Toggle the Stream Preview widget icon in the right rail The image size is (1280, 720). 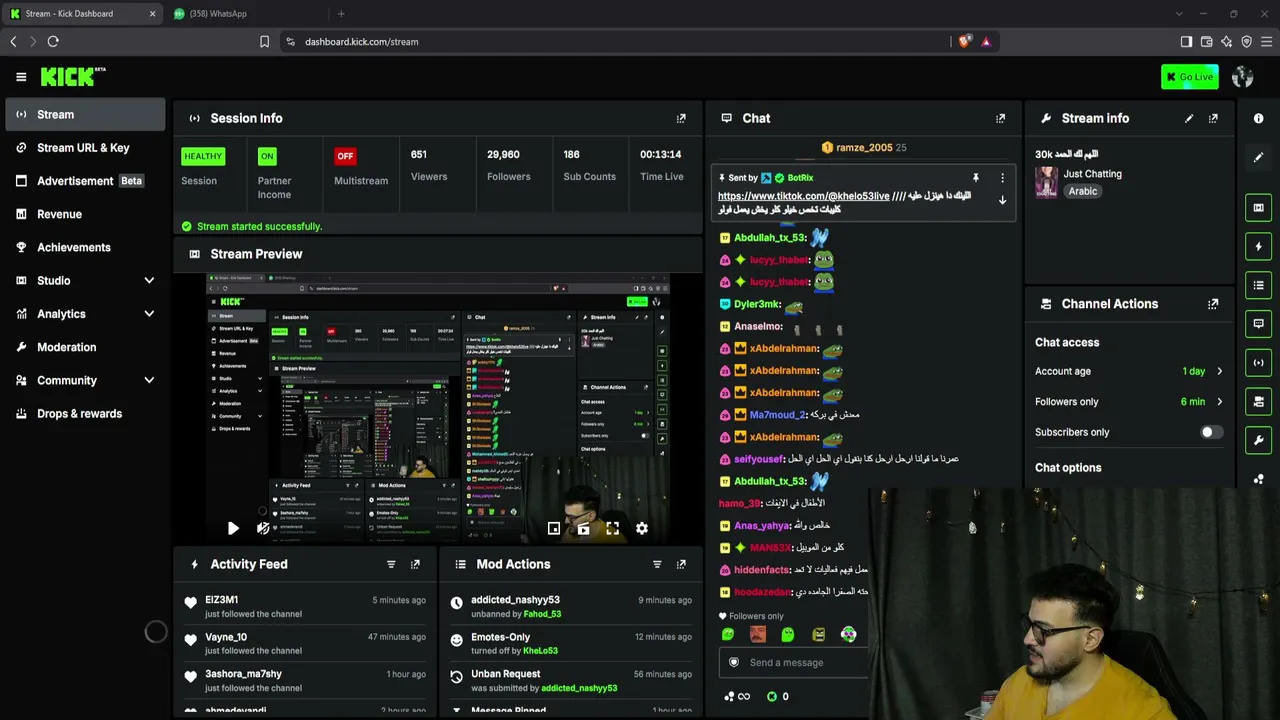pos(1259,208)
